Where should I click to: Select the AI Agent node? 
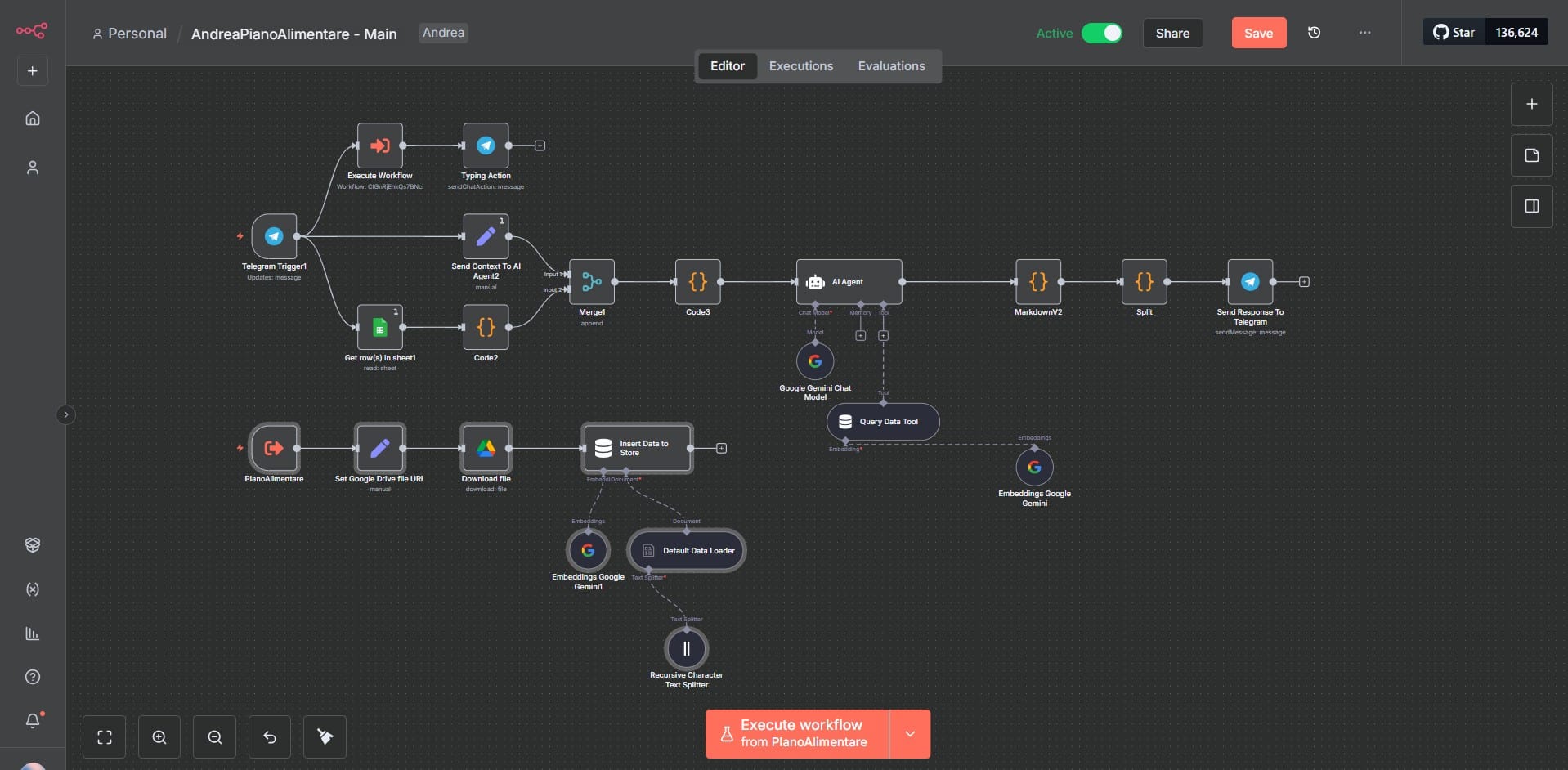(849, 282)
